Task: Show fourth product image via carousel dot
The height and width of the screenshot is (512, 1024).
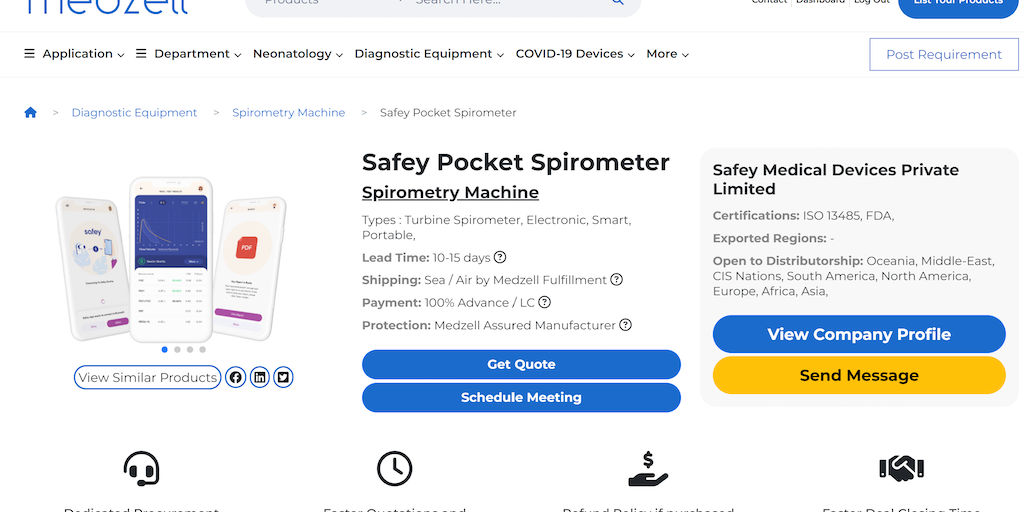Action: pos(203,350)
